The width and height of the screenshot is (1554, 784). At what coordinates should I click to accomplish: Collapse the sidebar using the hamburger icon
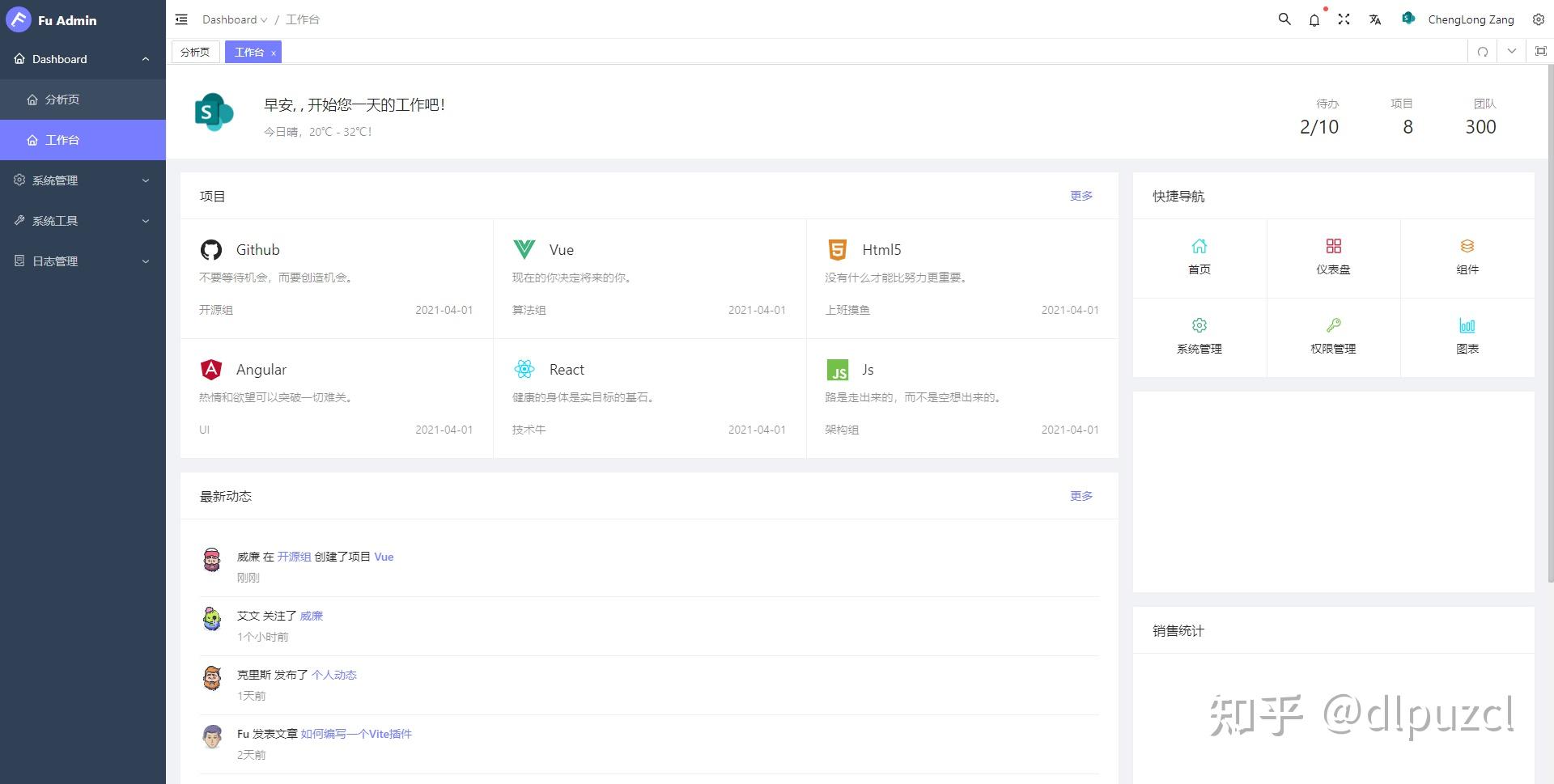[x=181, y=19]
